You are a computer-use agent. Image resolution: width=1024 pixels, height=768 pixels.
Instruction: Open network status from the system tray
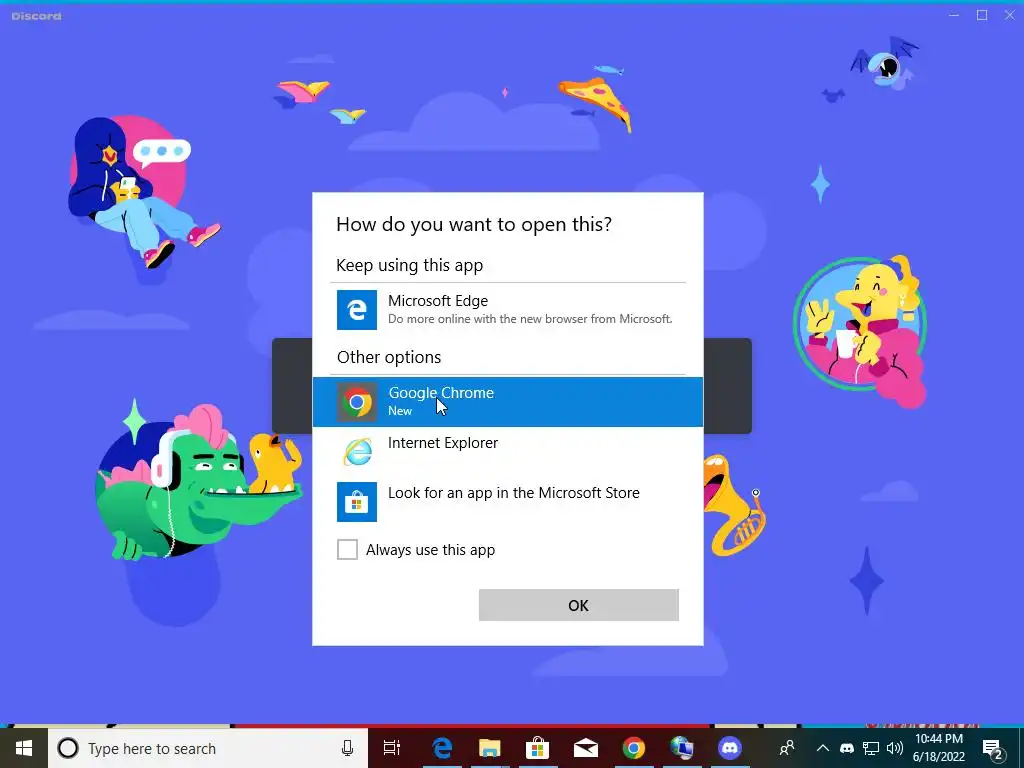[871, 748]
